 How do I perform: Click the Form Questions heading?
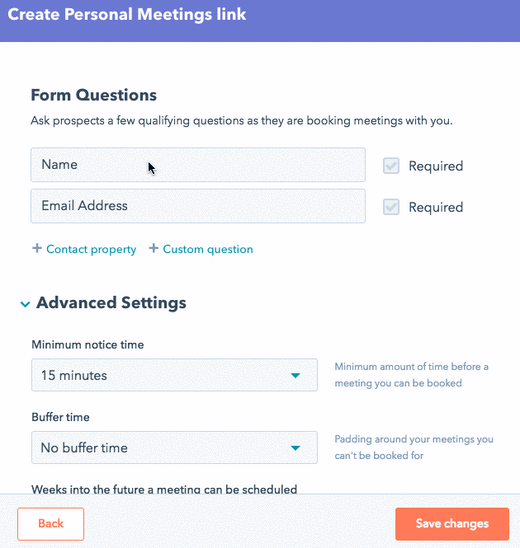coord(94,95)
